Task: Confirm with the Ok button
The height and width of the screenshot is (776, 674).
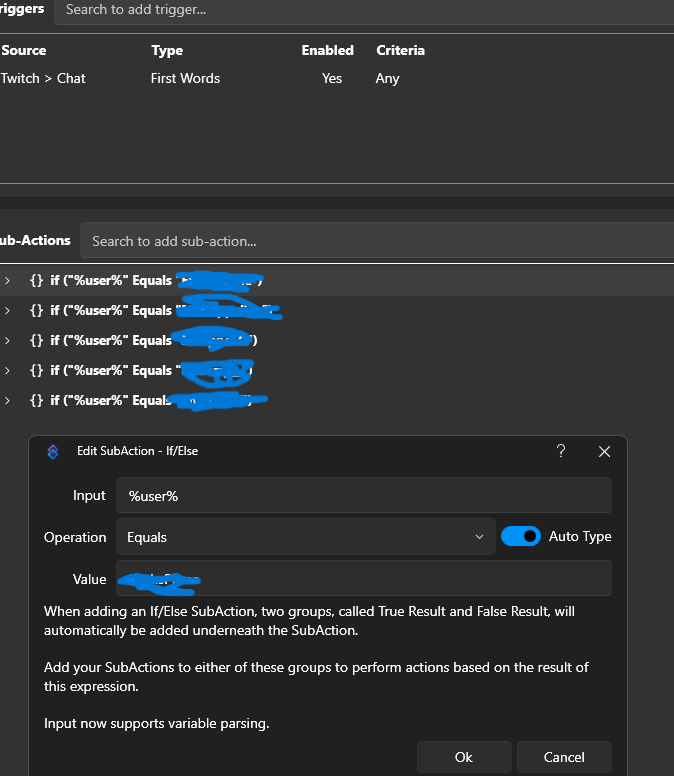Action: tap(464, 757)
